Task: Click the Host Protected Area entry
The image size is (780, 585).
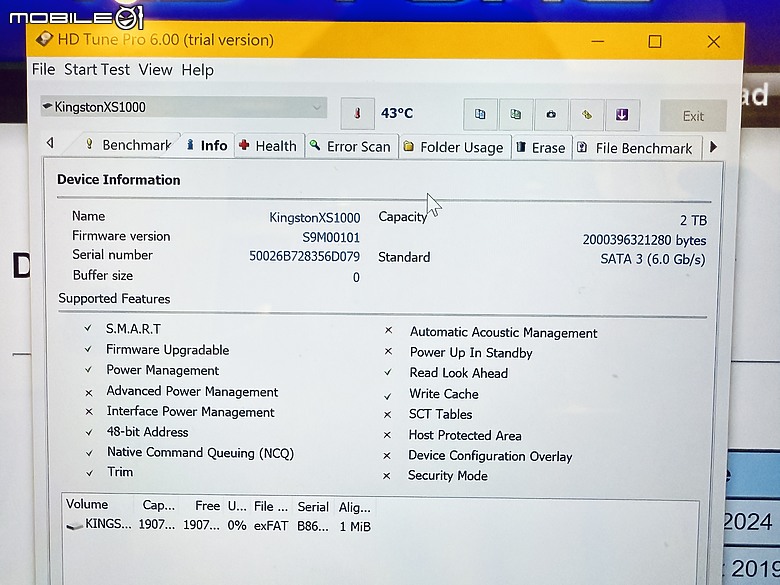Action: coord(465,435)
